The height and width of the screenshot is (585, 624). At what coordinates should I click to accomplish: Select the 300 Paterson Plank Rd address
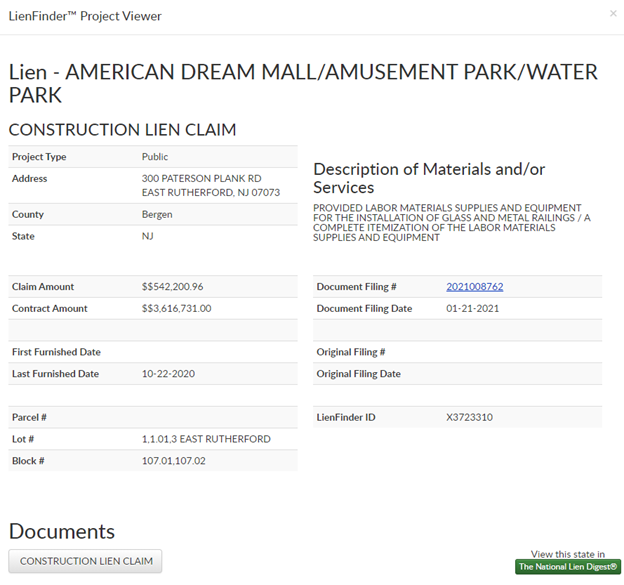click(201, 179)
